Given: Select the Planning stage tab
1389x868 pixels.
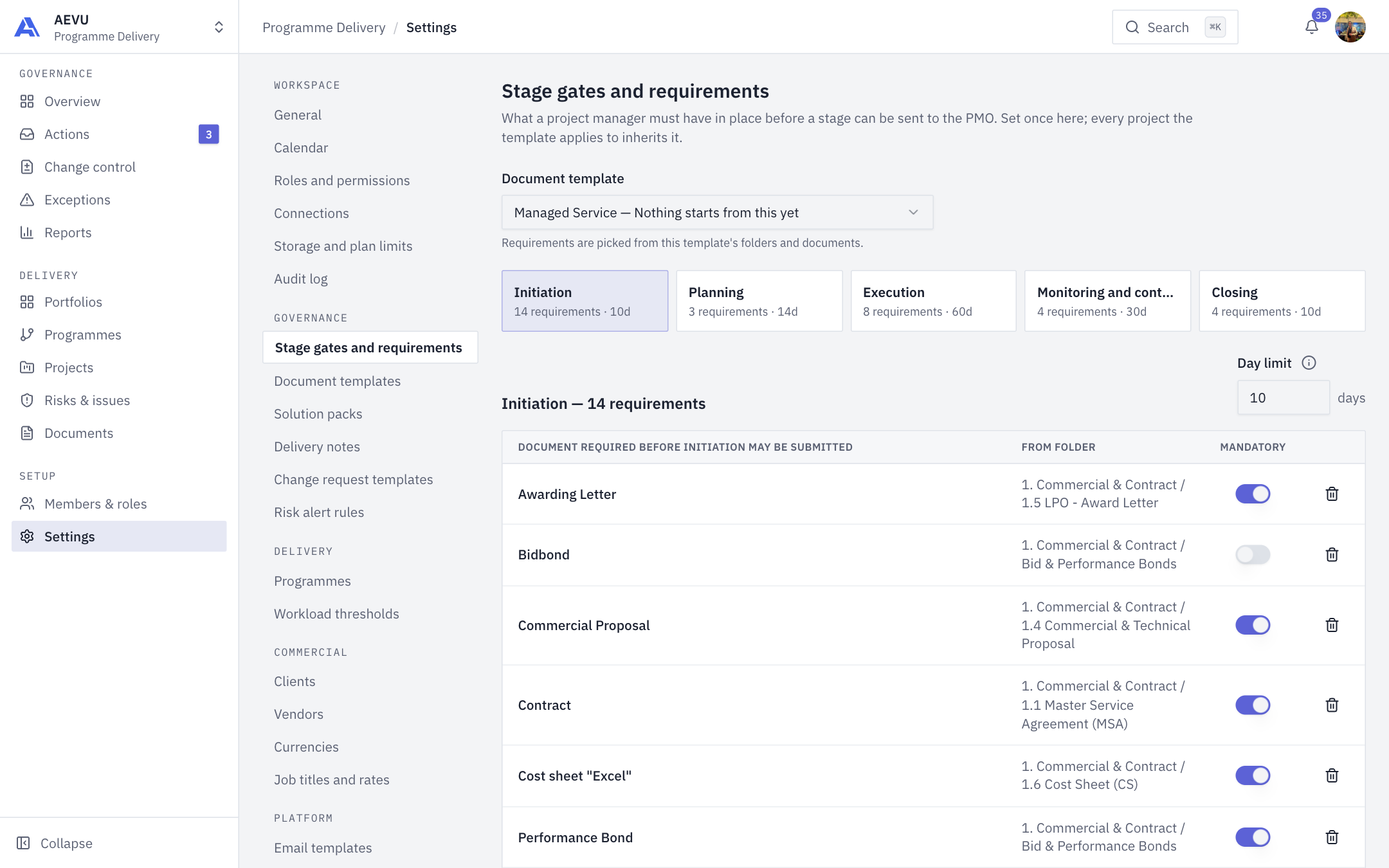Looking at the screenshot, I should [759, 301].
